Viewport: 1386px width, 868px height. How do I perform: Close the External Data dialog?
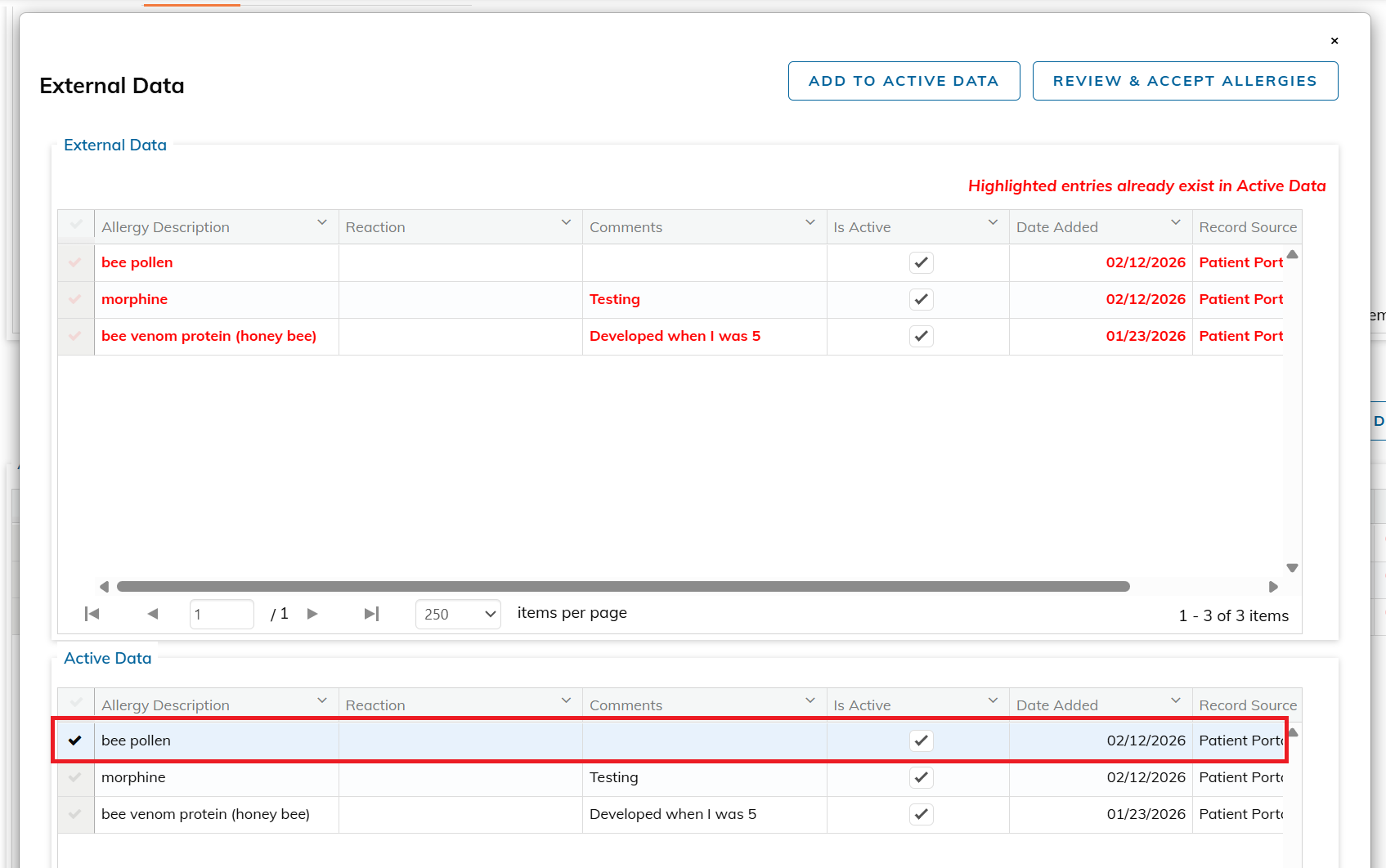click(x=1334, y=41)
